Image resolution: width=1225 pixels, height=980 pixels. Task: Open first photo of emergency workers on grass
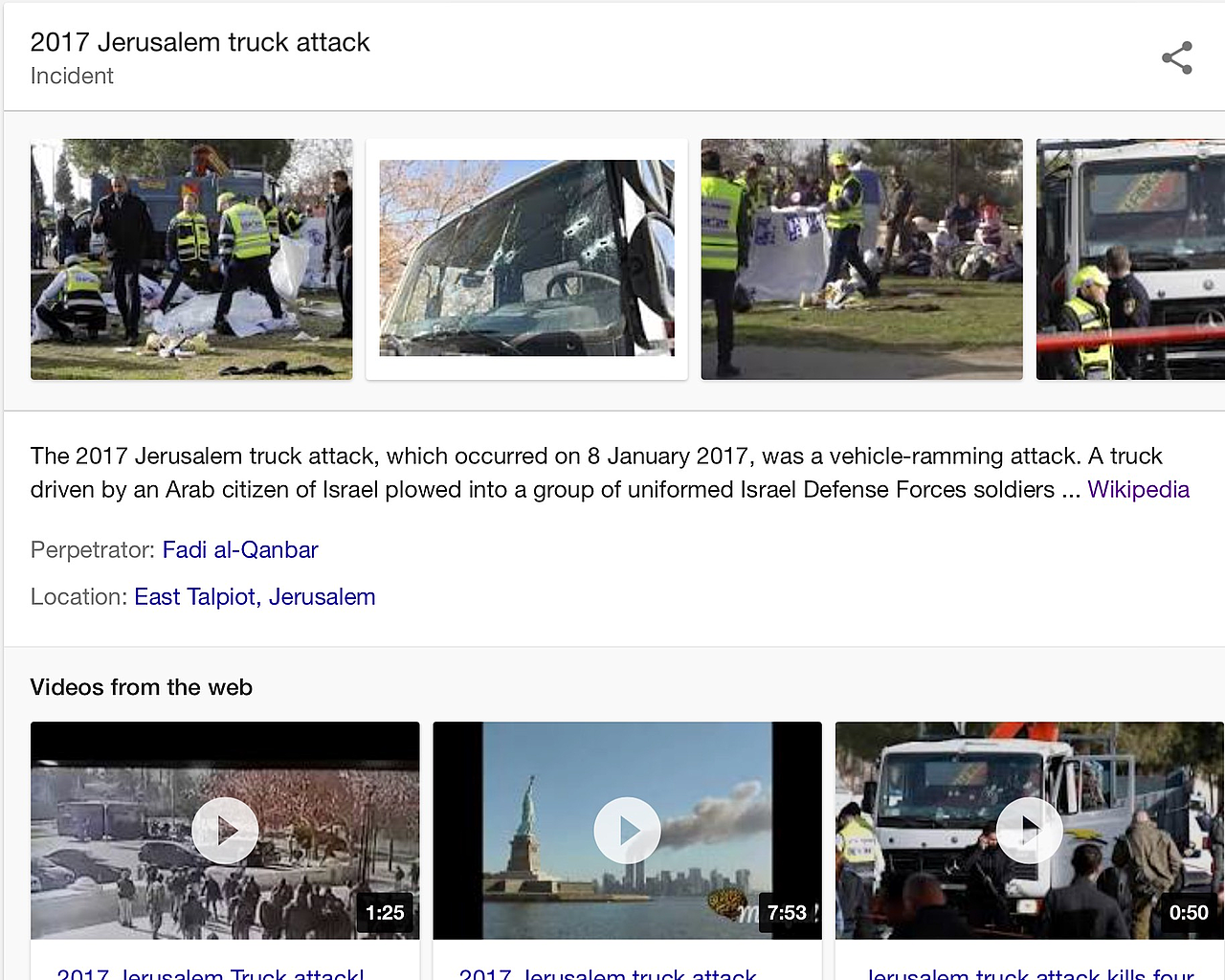point(191,259)
